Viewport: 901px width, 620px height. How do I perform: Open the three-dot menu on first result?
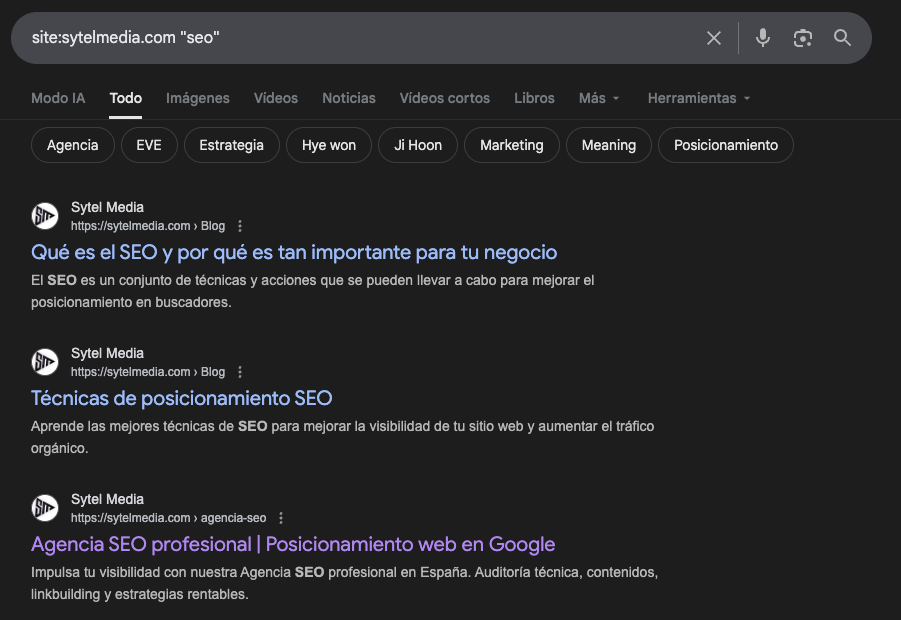pos(239,226)
